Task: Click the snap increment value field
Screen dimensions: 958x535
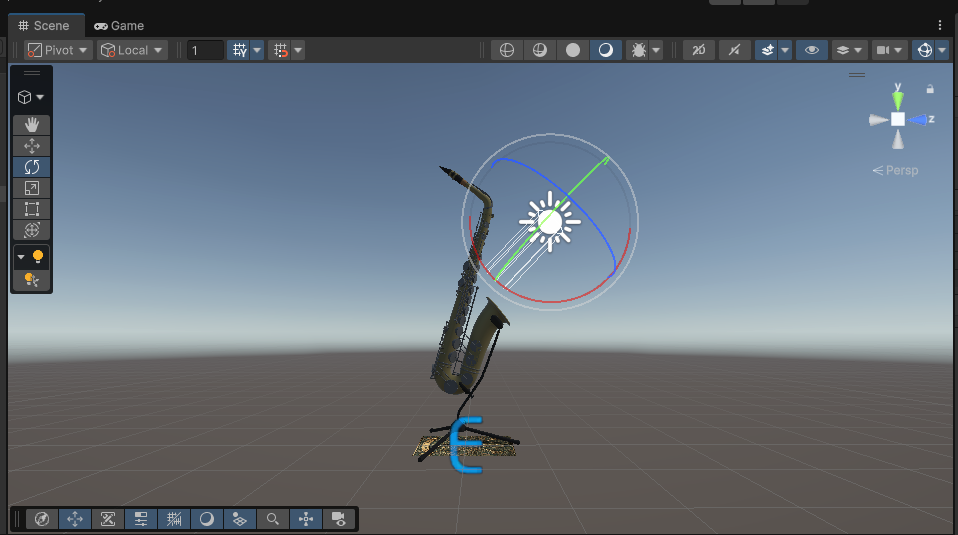Action: click(205, 50)
